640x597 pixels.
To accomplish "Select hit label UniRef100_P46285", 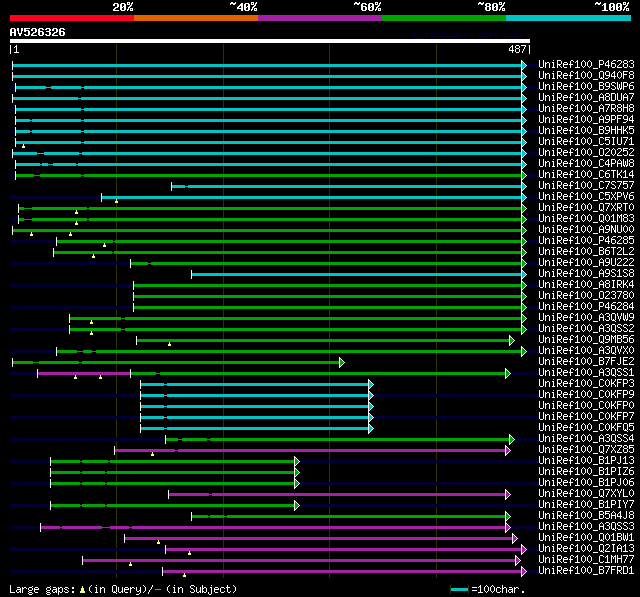I will click(x=586, y=241).
